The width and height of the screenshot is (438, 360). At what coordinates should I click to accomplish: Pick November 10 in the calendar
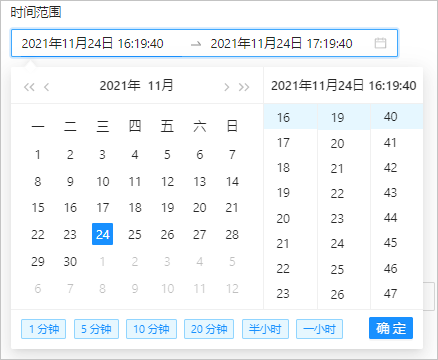coord(102,182)
